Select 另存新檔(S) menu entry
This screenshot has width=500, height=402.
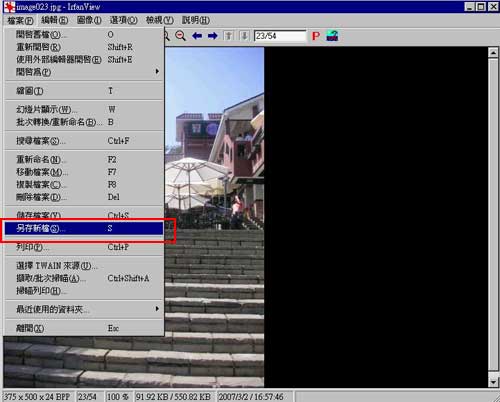83,228
